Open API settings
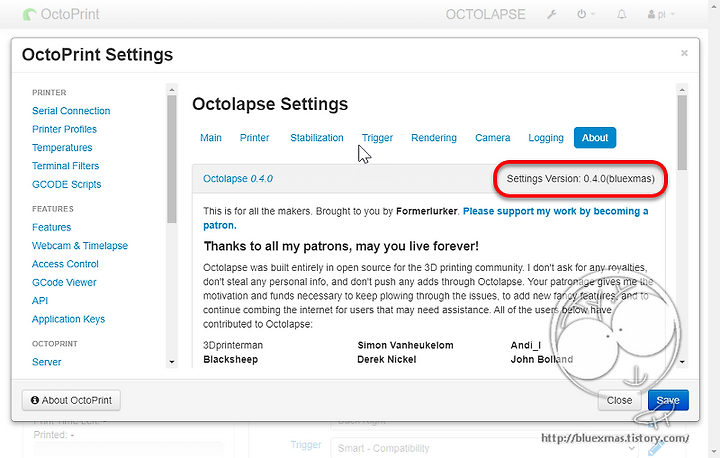The height and width of the screenshot is (458, 720). click(x=40, y=301)
